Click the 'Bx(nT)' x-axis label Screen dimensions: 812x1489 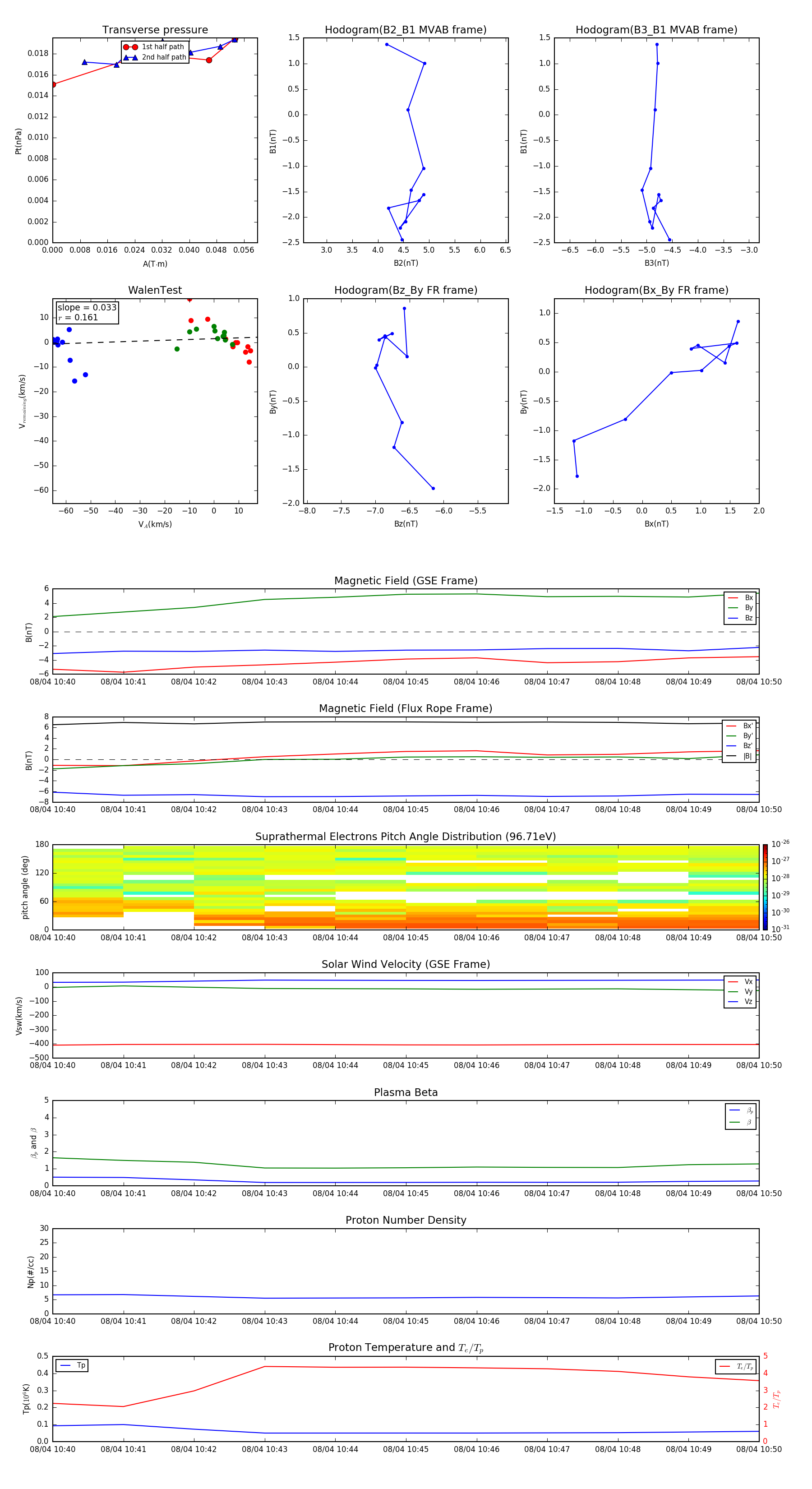click(656, 524)
